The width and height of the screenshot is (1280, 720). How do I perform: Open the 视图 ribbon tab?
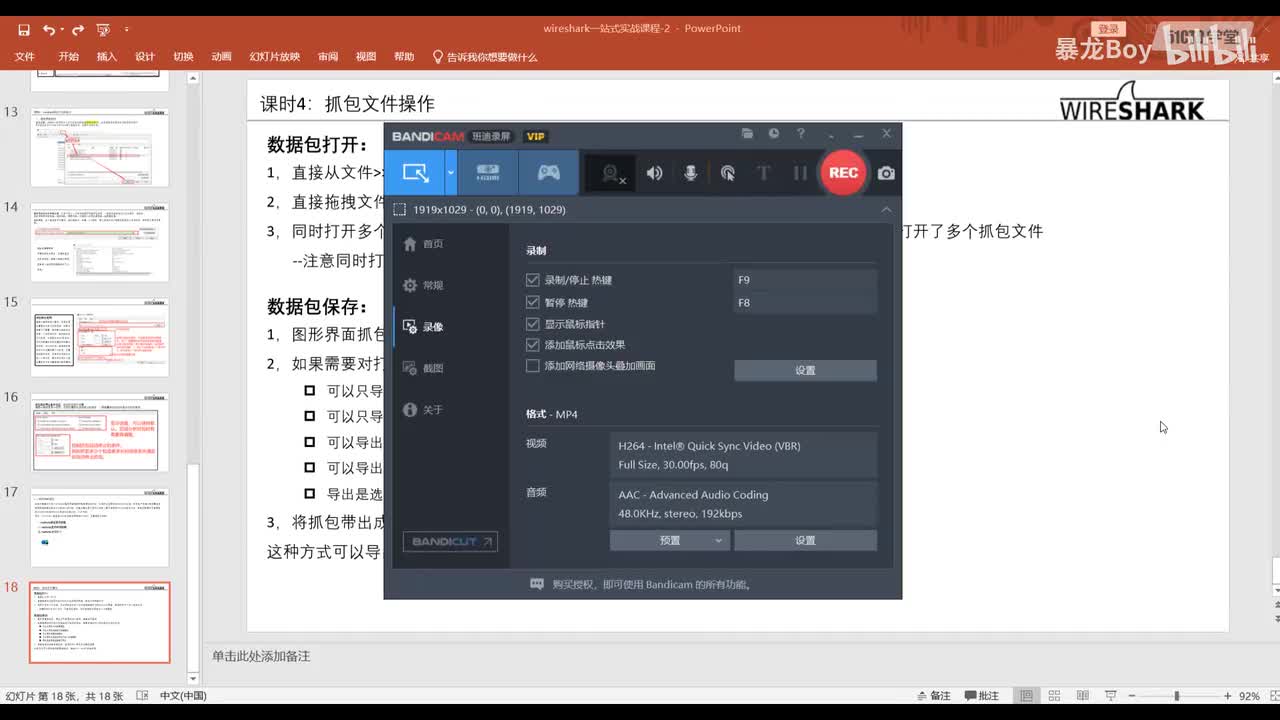(x=366, y=57)
